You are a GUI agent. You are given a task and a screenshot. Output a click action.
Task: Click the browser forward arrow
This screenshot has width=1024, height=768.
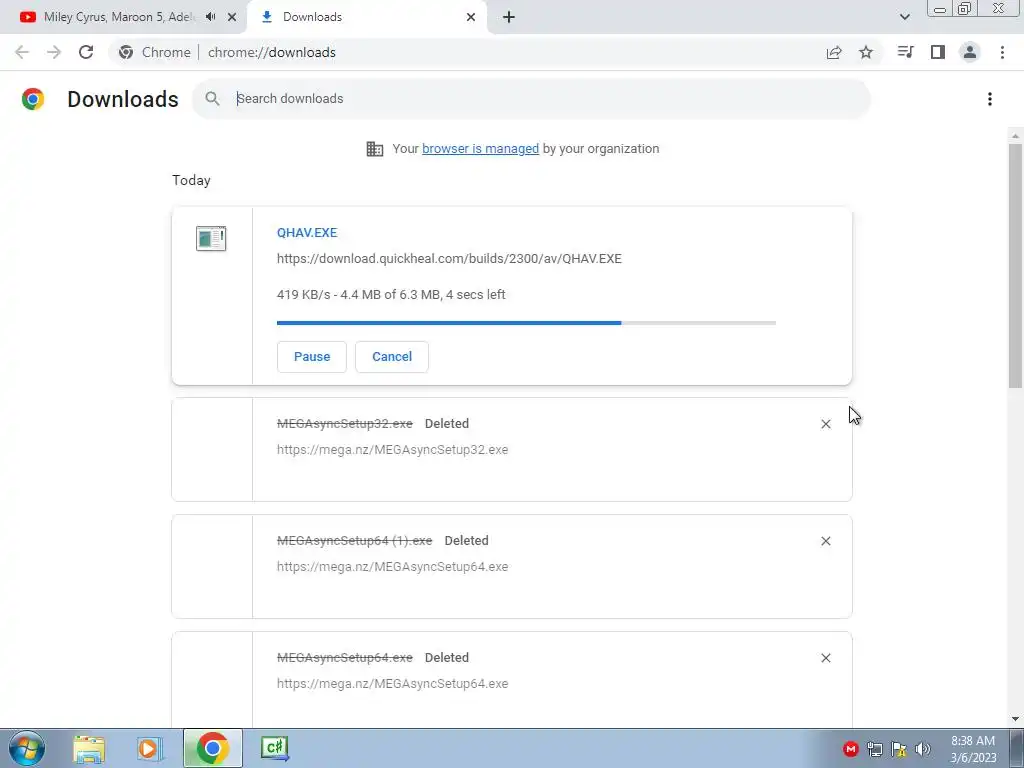[x=54, y=52]
